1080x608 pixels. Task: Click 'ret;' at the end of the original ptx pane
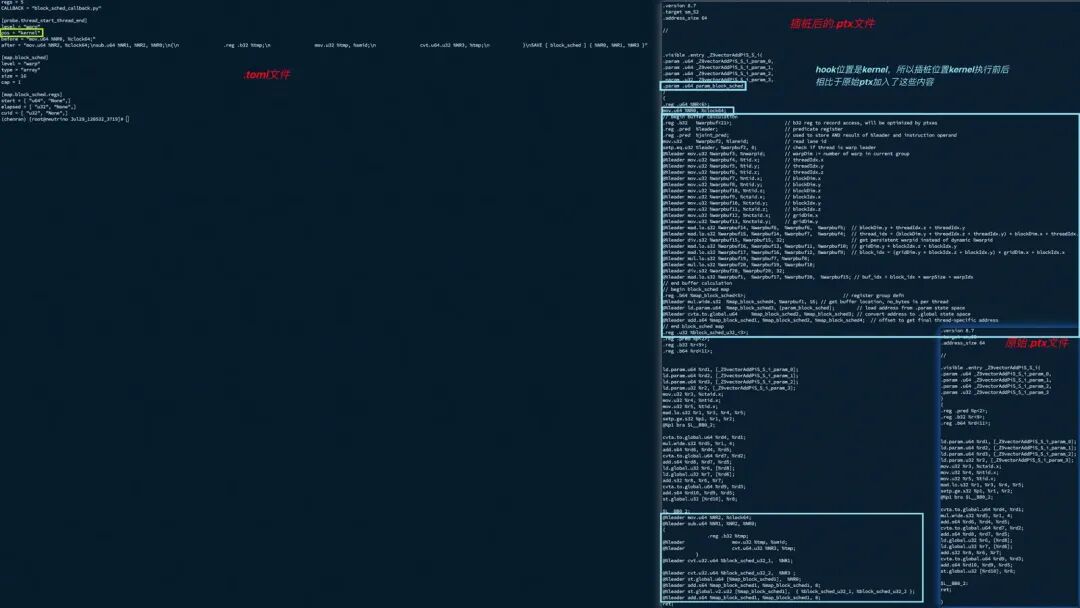[x=946, y=590]
